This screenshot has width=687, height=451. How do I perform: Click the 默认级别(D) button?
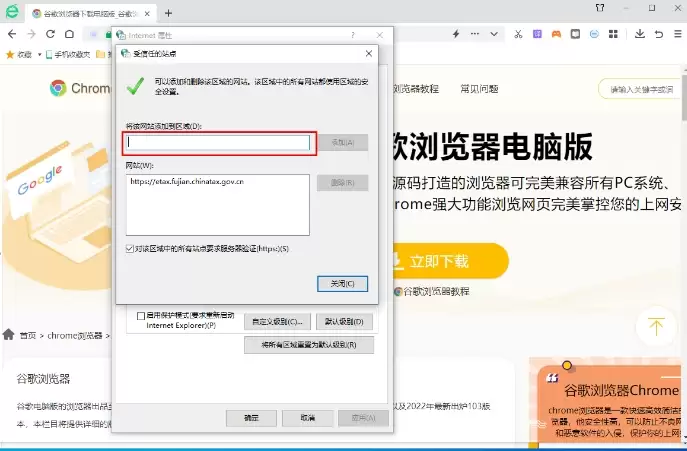point(344,321)
